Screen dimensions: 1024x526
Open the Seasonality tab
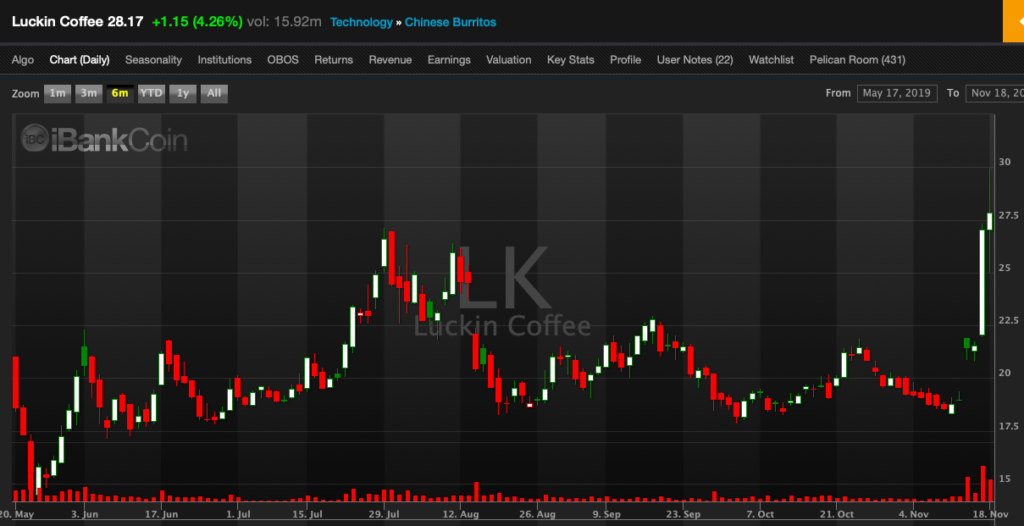[153, 60]
